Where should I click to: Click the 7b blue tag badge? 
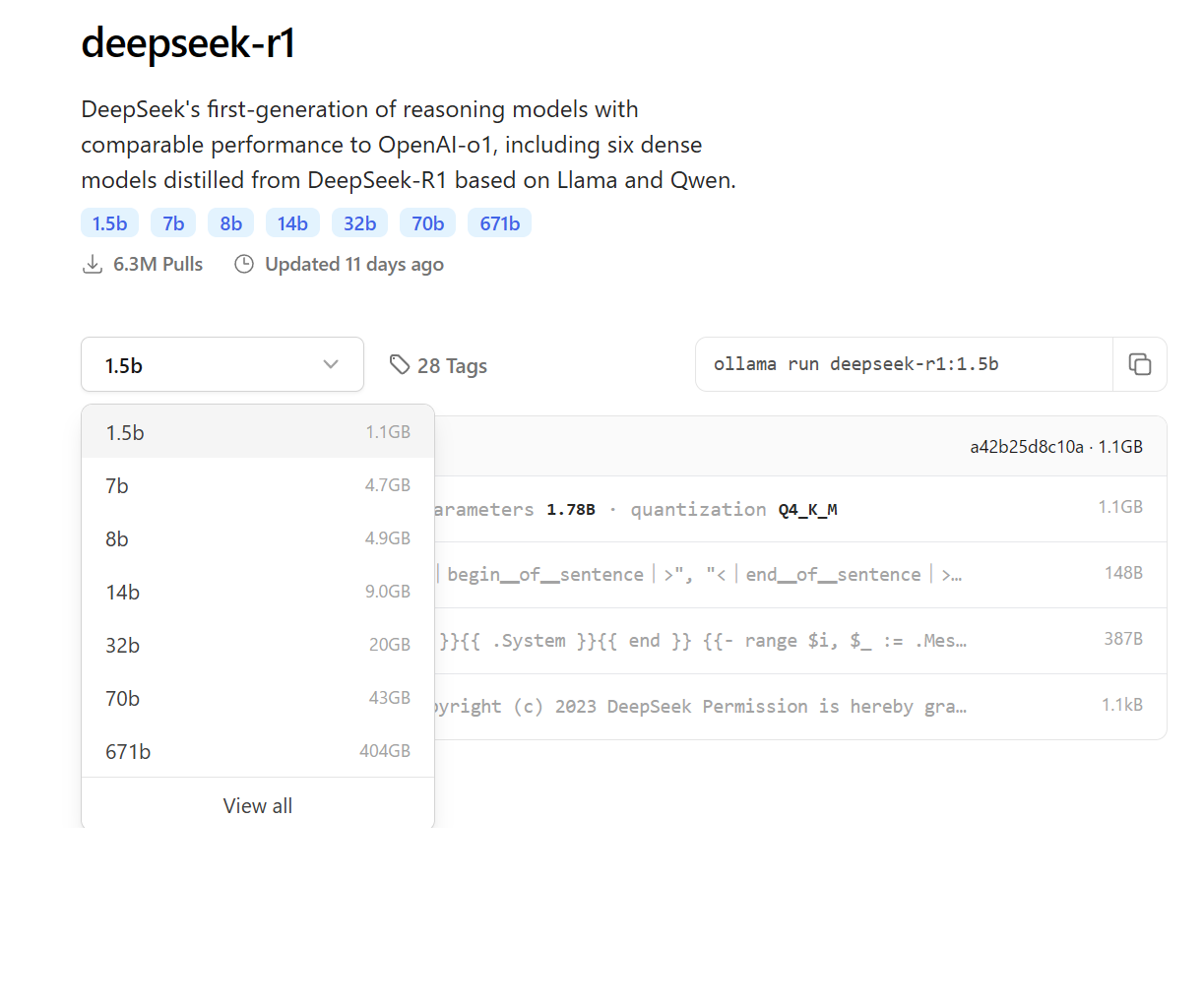tap(173, 223)
